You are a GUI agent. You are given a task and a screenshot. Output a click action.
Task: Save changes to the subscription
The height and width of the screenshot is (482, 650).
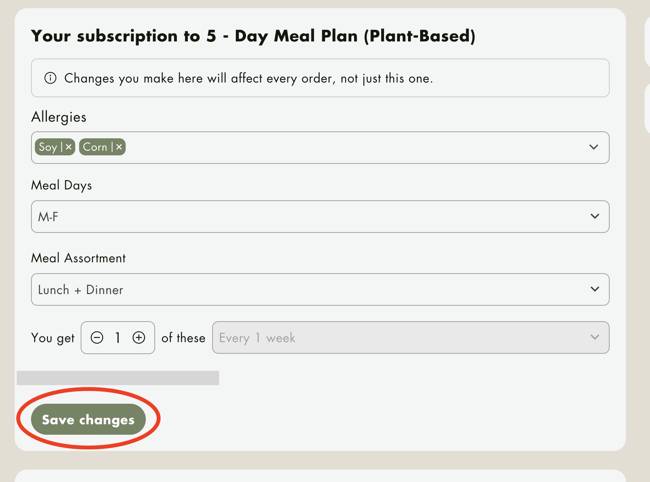click(x=88, y=419)
